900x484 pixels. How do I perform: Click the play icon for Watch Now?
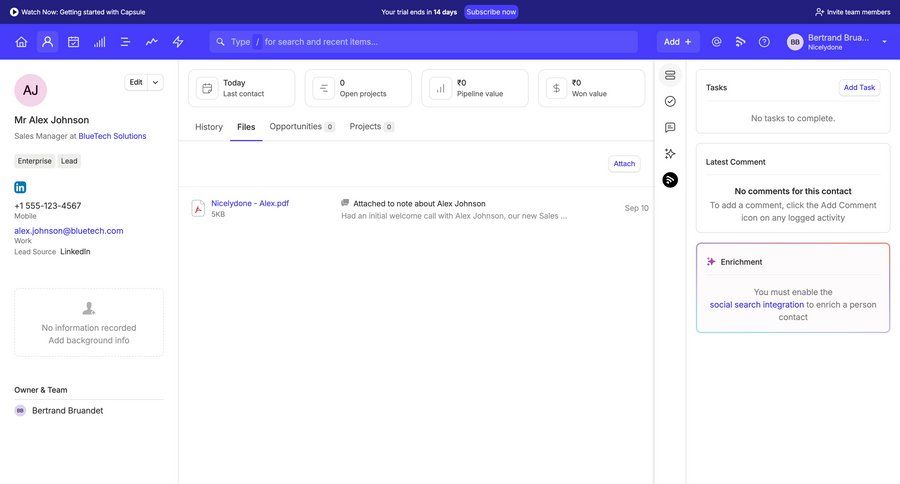point(14,12)
